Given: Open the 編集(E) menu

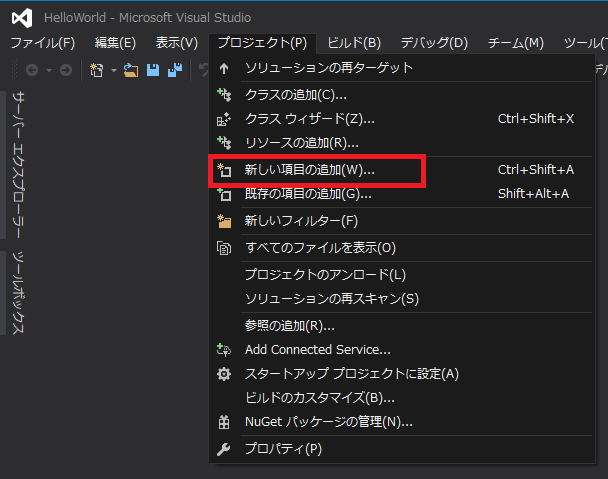Looking at the screenshot, I should tap(115, 43).
